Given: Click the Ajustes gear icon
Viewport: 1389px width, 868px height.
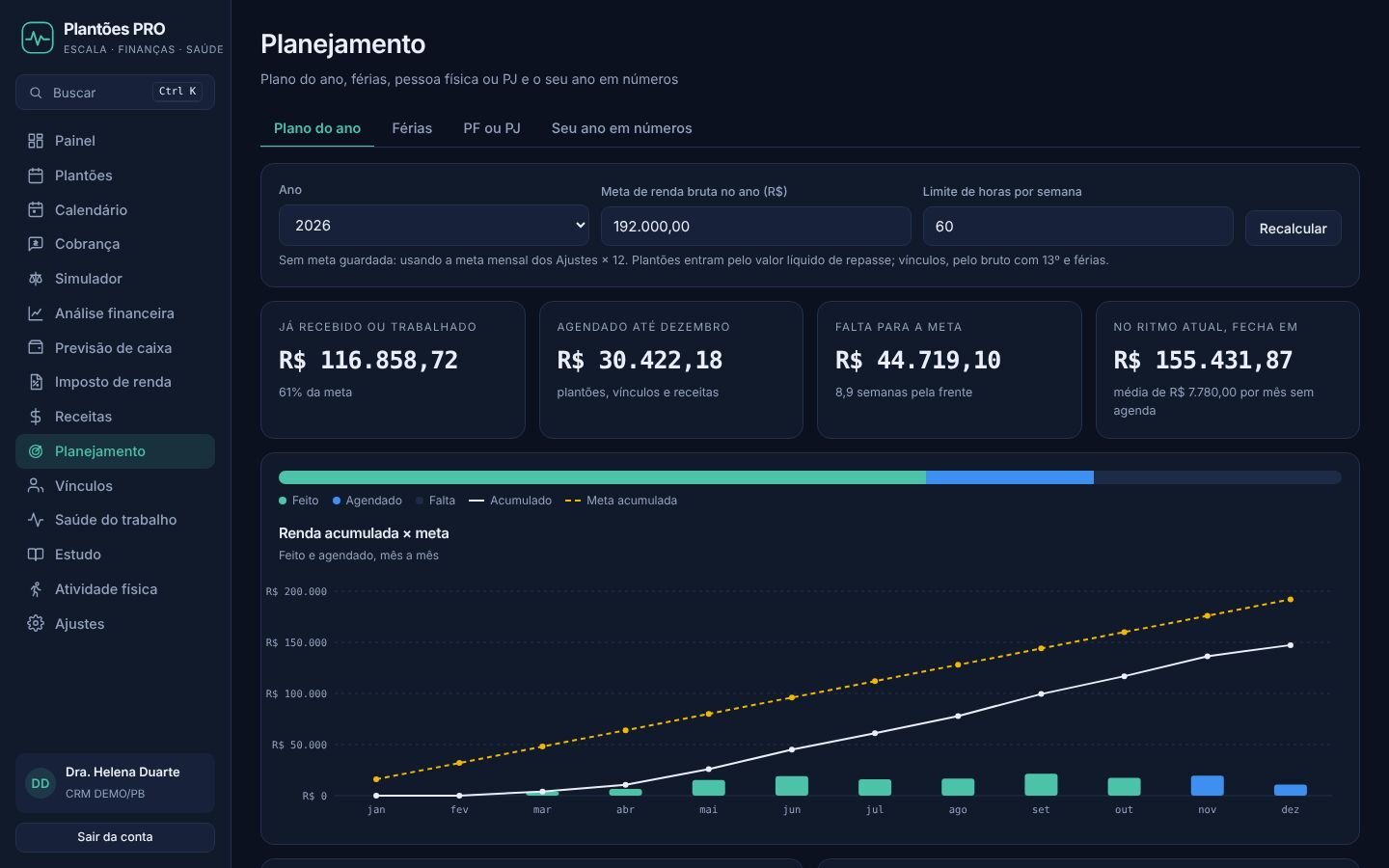Looking at the screenshot, I should coord(36,624).
